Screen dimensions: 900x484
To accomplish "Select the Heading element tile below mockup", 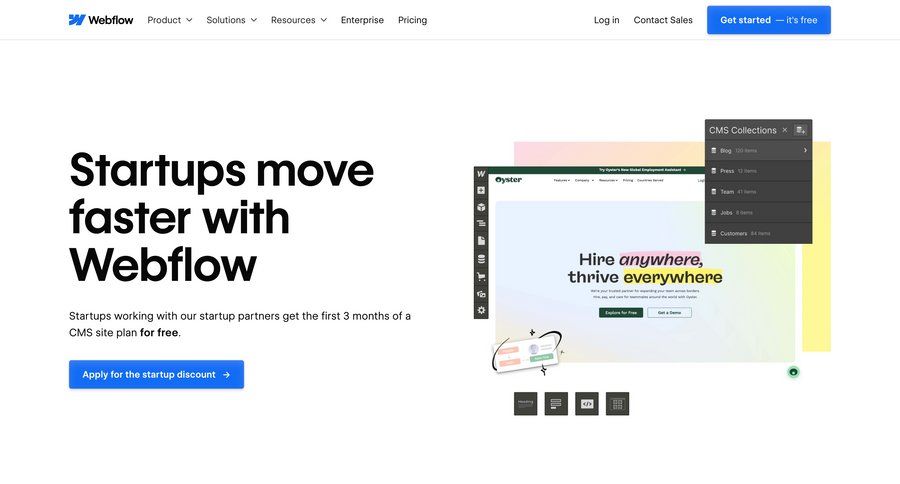I will (525, 404).
